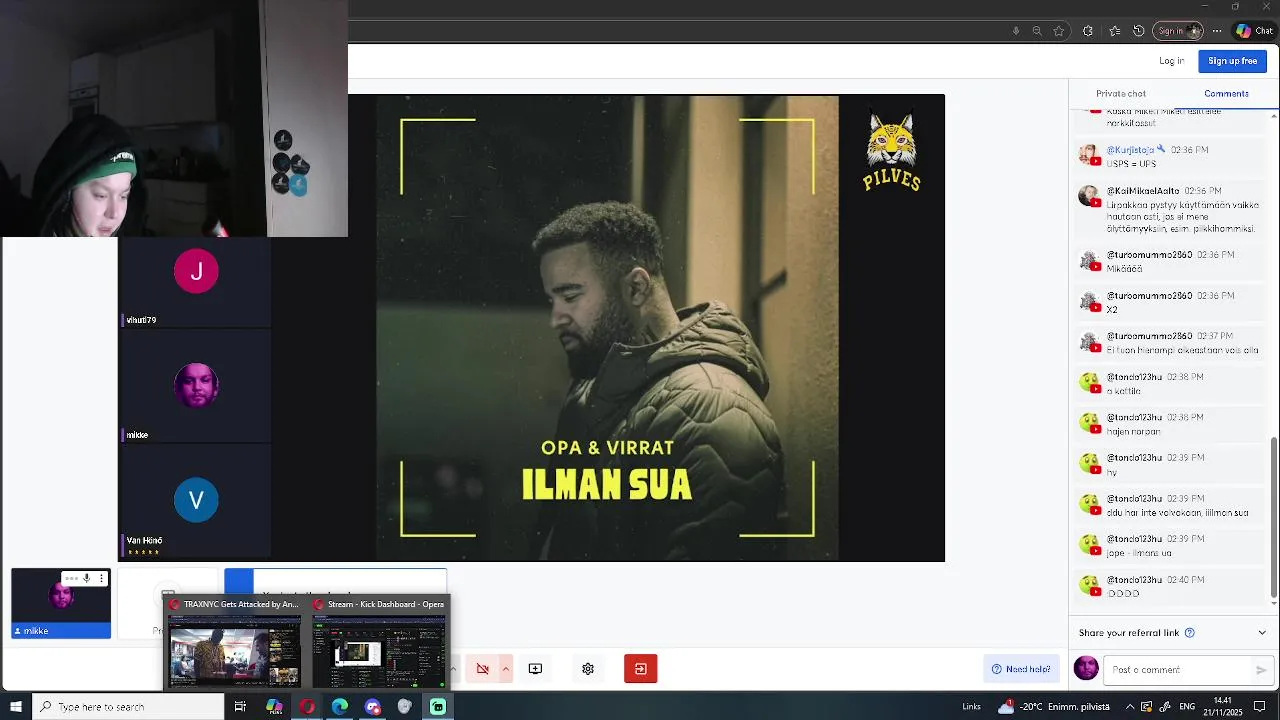This screenshot has height=720, width=1280.
Task: Click the red leave studio button
Action: click(x=641, y=669)
